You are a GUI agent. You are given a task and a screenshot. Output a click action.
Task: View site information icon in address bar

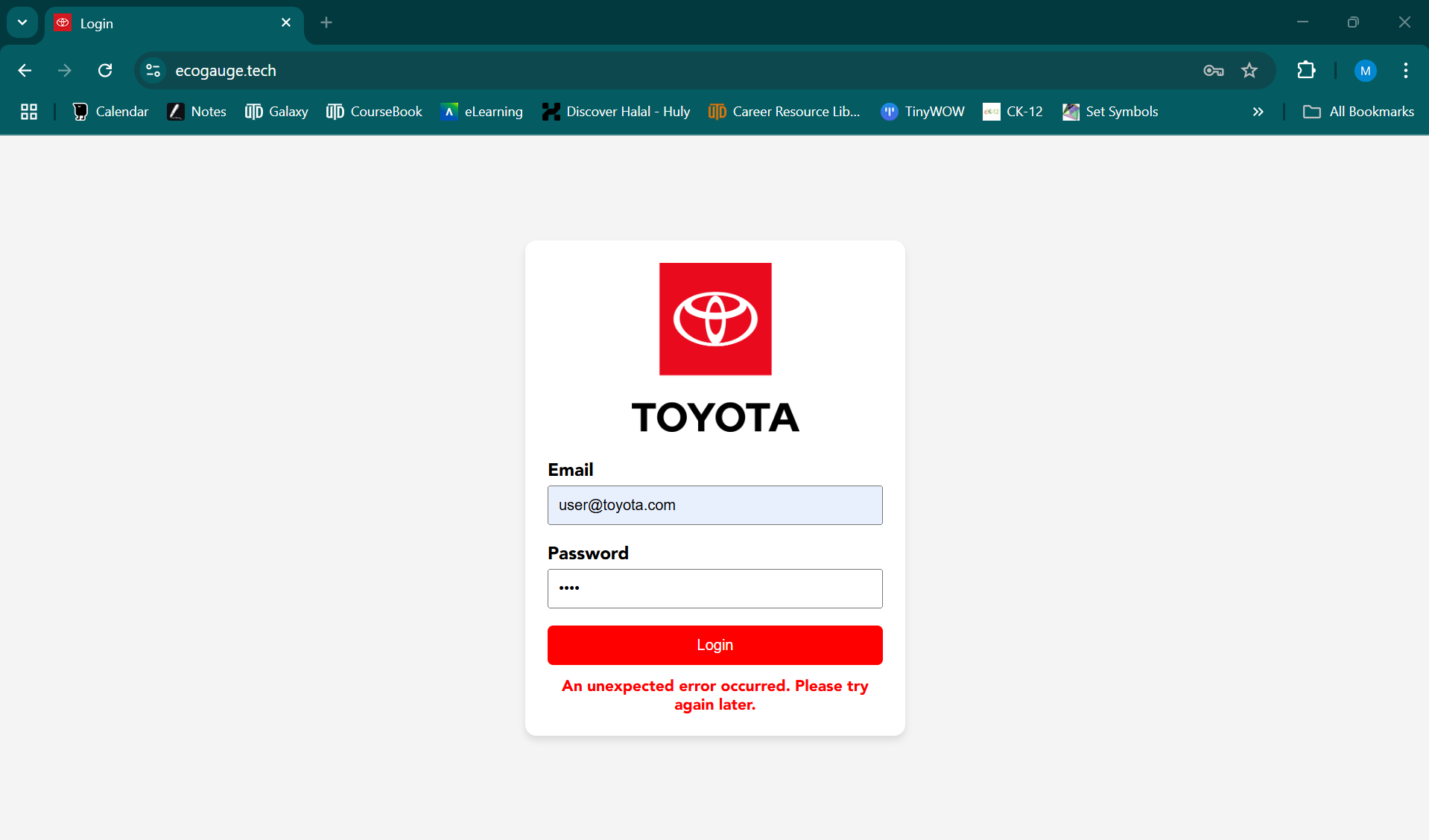click(153, 71)
